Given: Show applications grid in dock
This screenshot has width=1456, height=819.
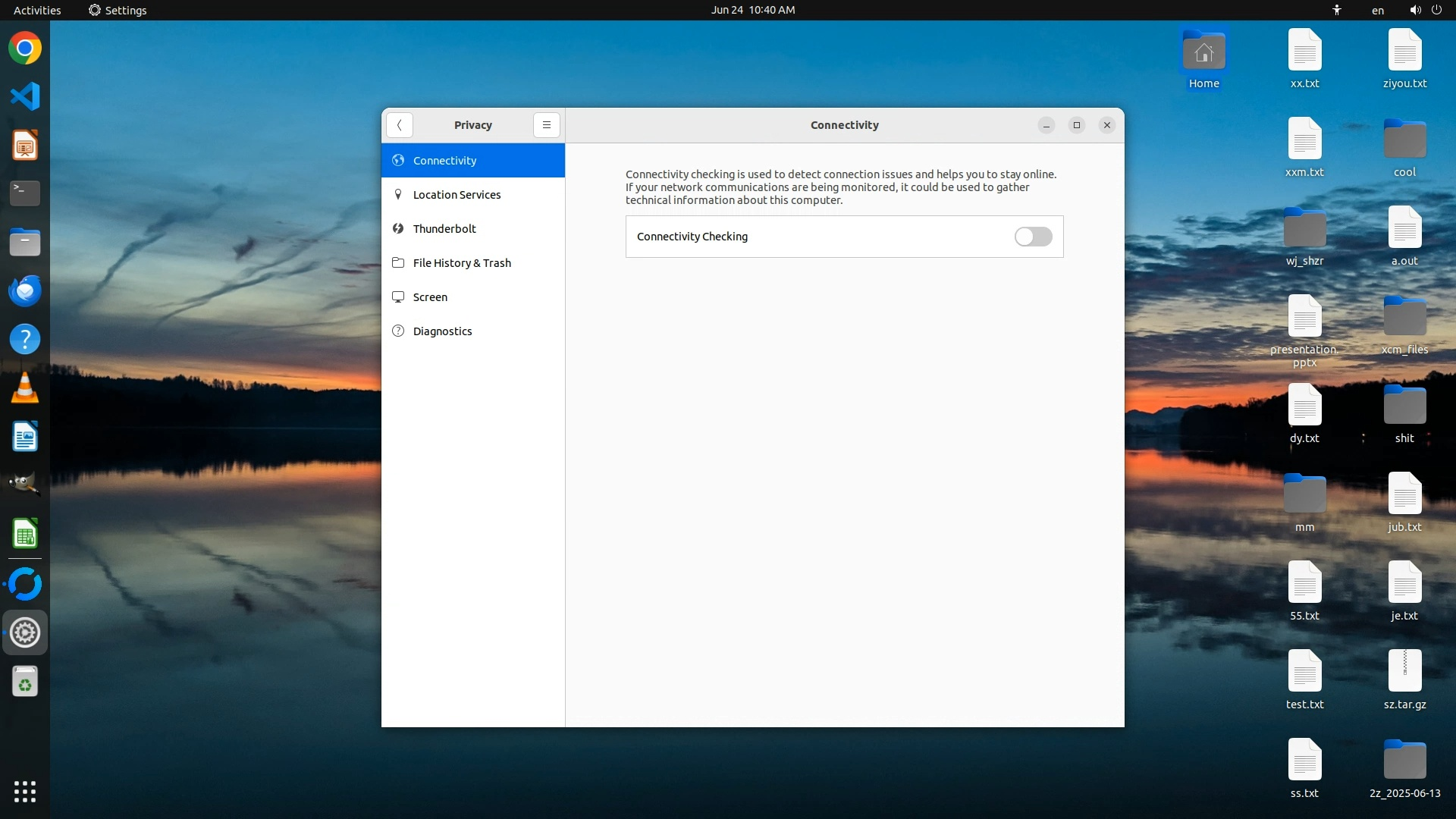Looking at the screenshot, I should 25,791.
